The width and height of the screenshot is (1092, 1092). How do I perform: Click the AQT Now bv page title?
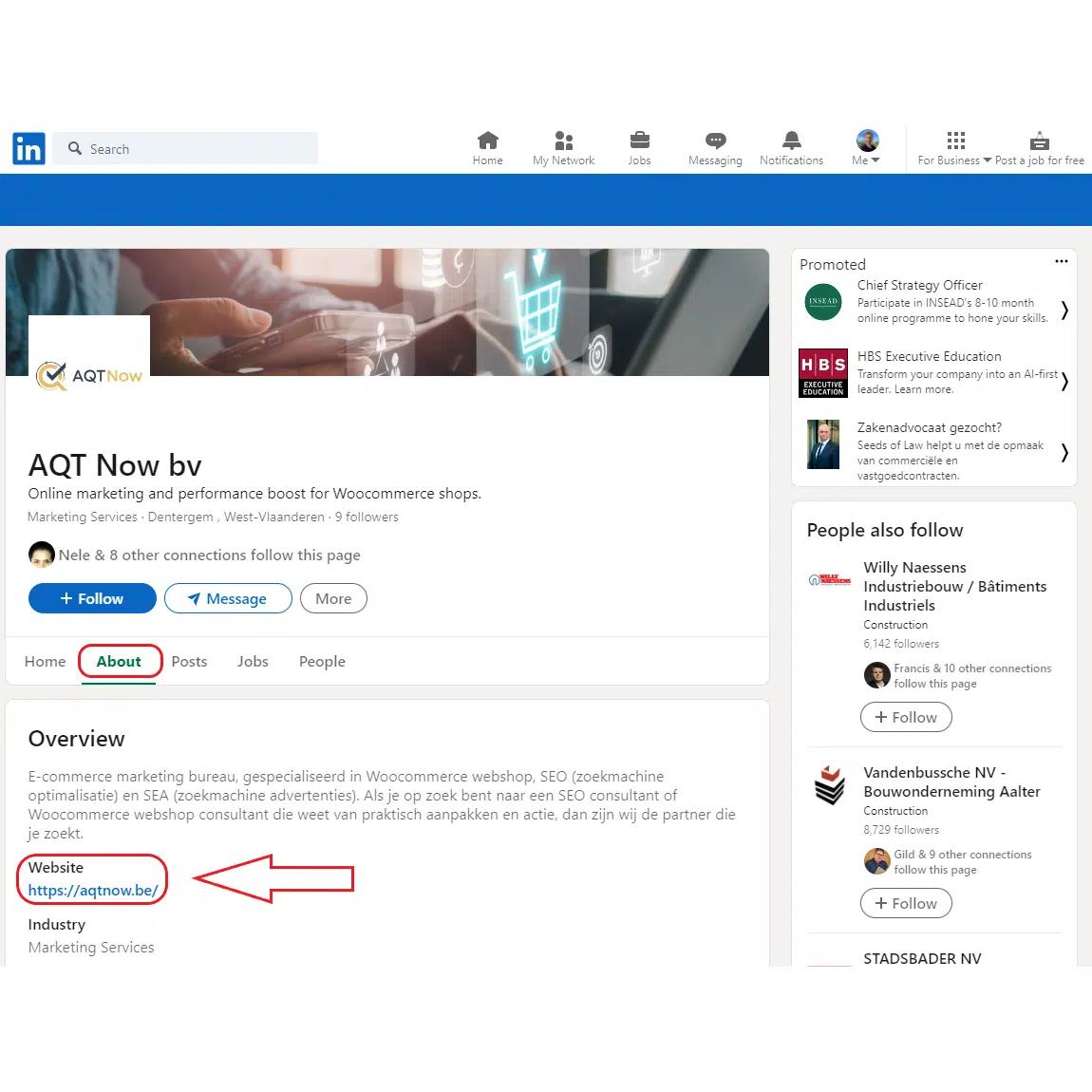(115, 465)
